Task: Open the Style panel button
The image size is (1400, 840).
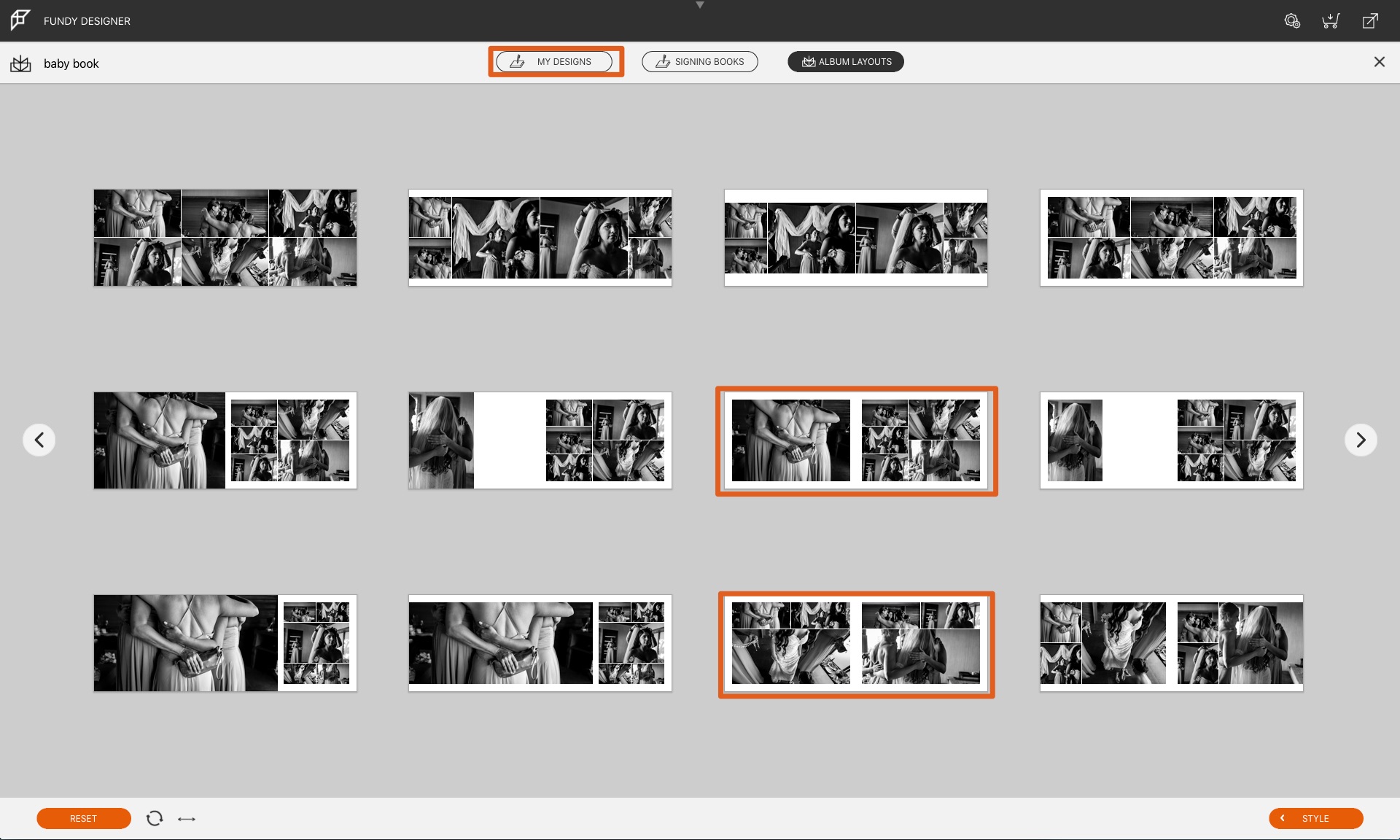Action: pos(1316,819)
